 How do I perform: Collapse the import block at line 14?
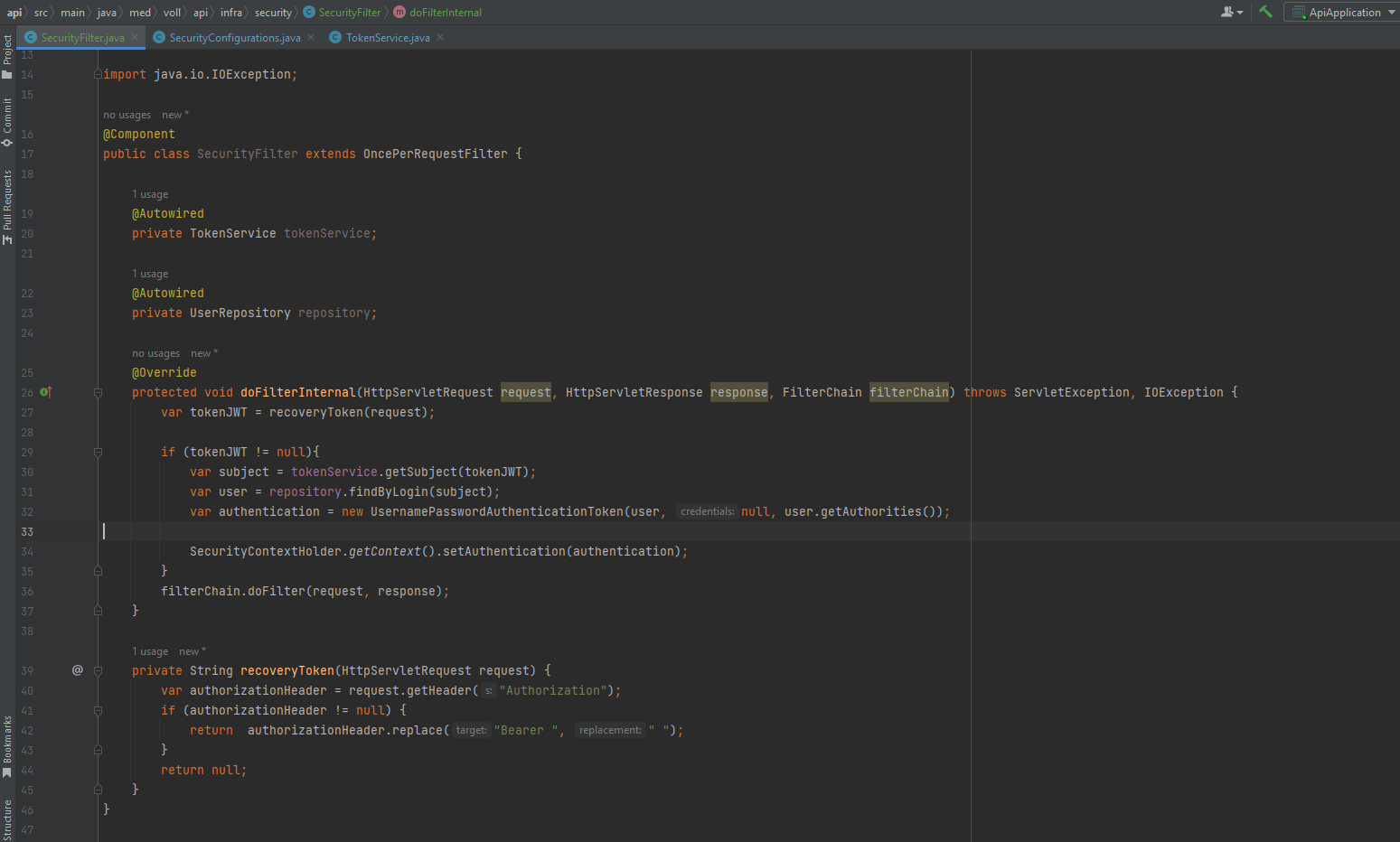(x=98, y=74)
